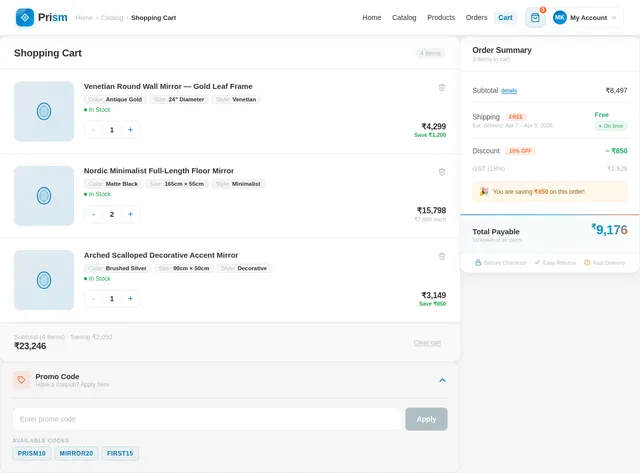Click the MK avatar icon

click(x=560, y=17)
